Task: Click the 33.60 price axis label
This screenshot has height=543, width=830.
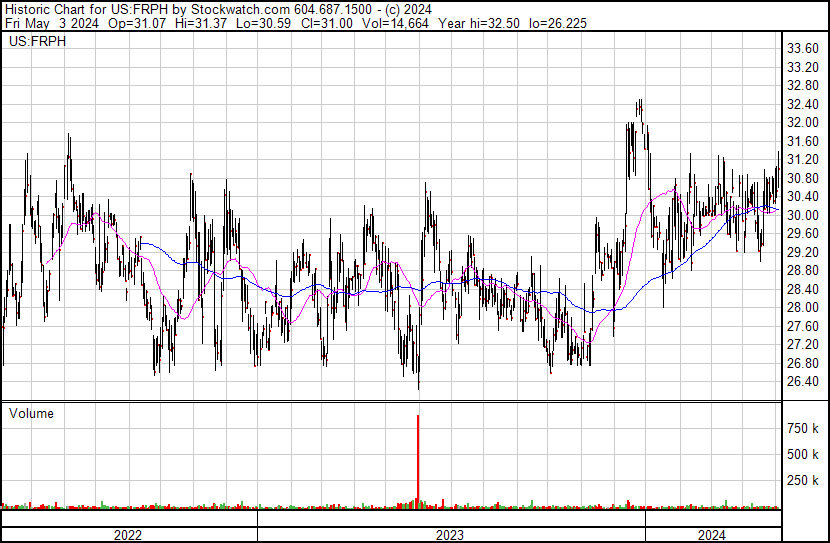Action: click(x=803, y=48)
